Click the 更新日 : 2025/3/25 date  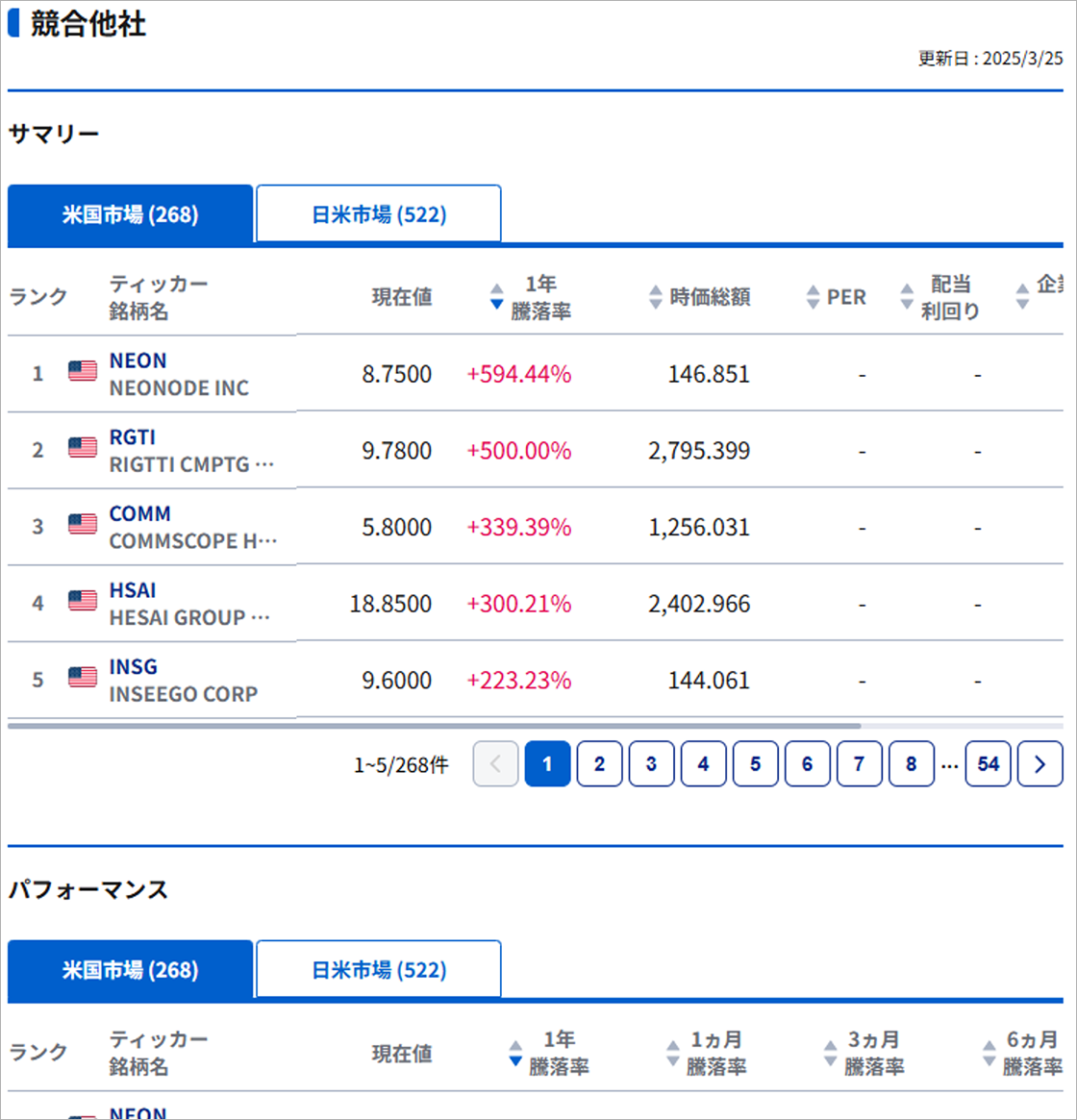[990, 59]
